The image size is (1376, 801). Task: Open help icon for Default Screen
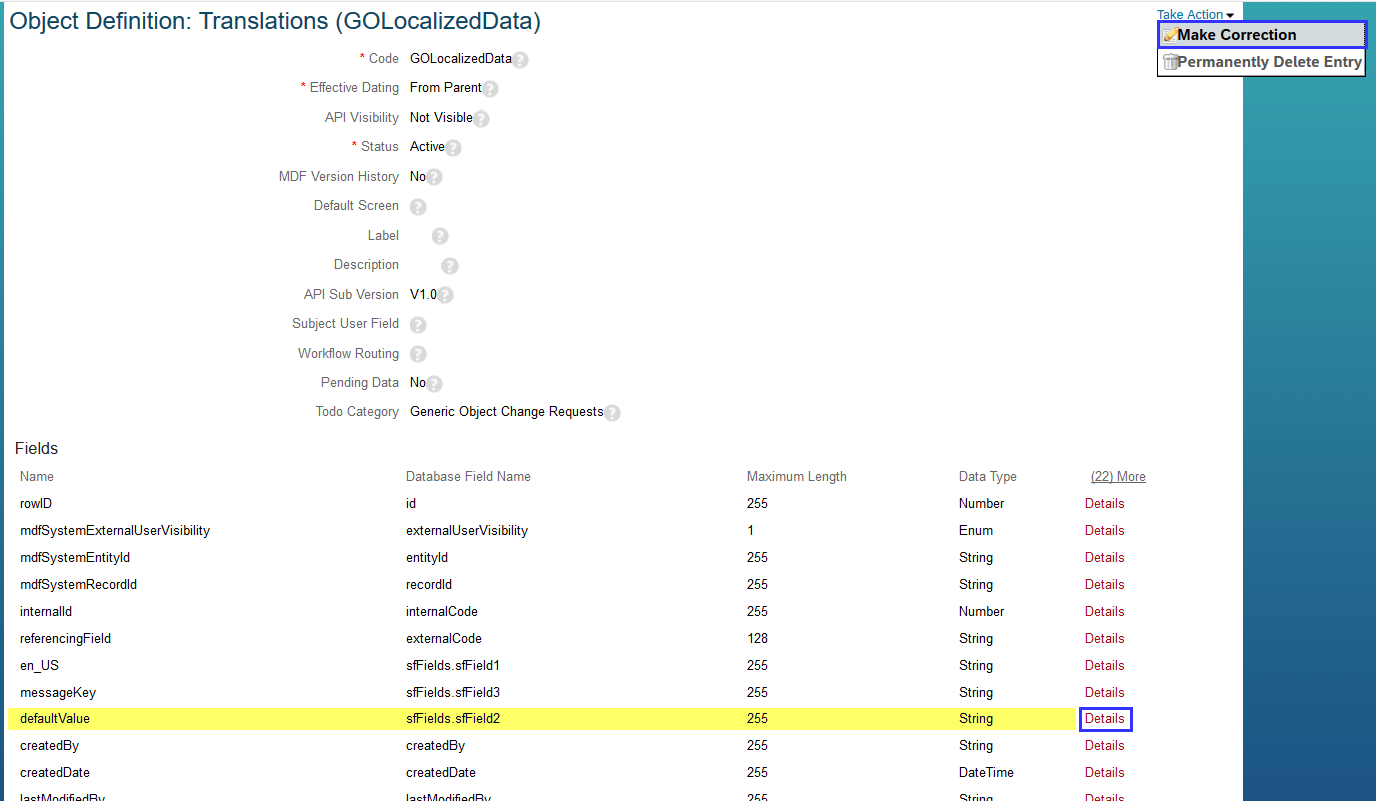(418, 207)
